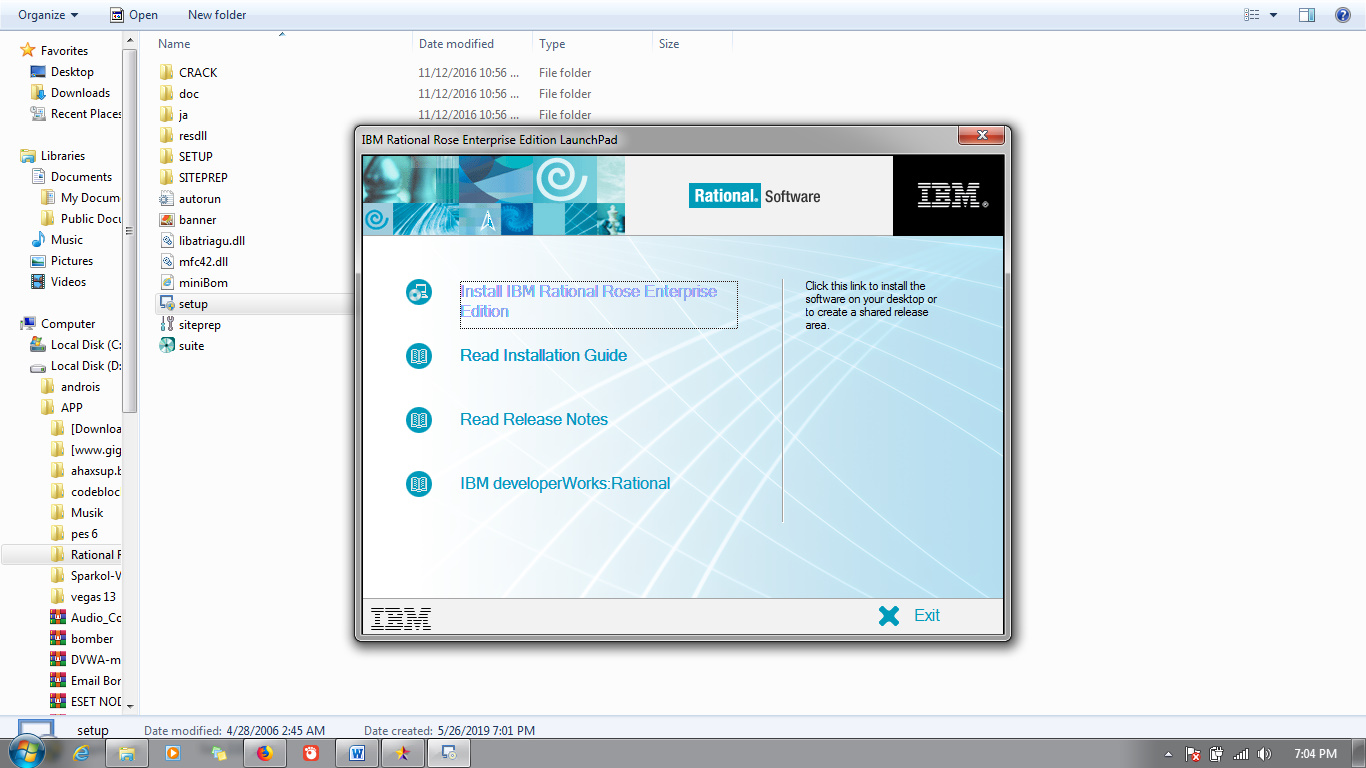Open the APP folder in the tree

coord(72,408)
